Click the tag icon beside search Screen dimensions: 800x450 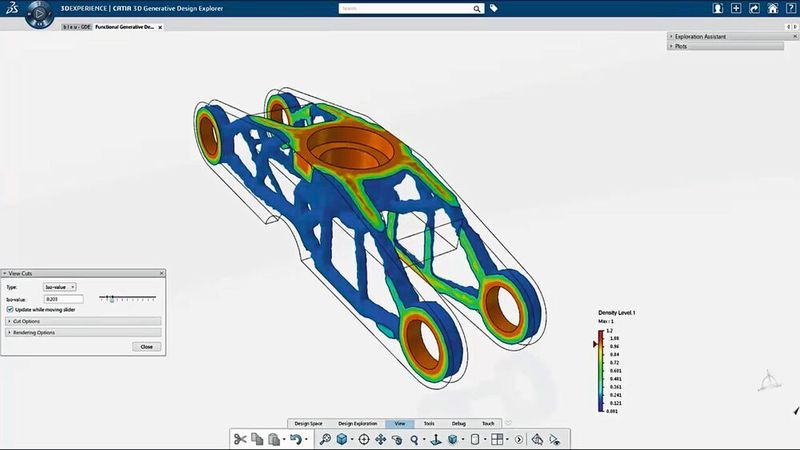493,8
